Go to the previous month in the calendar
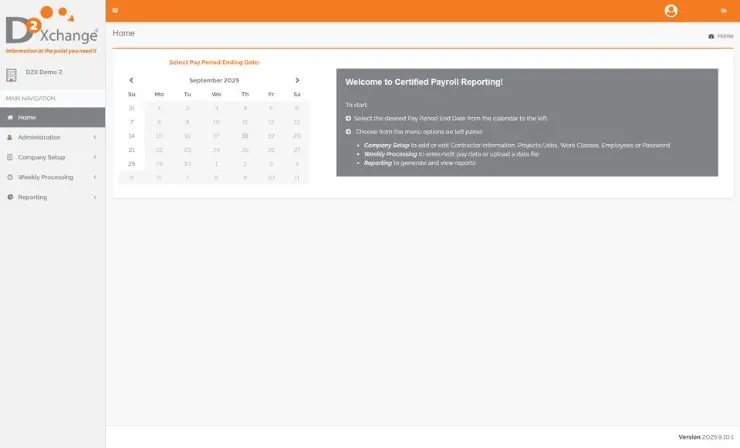The width and height of the screenshot is (740, 448). (x=131, y=80)
